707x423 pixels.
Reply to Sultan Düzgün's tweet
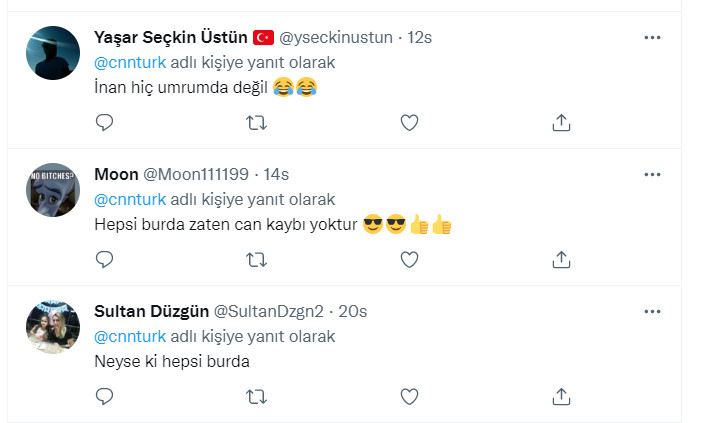pyautogui.click(x=105, y=396)
